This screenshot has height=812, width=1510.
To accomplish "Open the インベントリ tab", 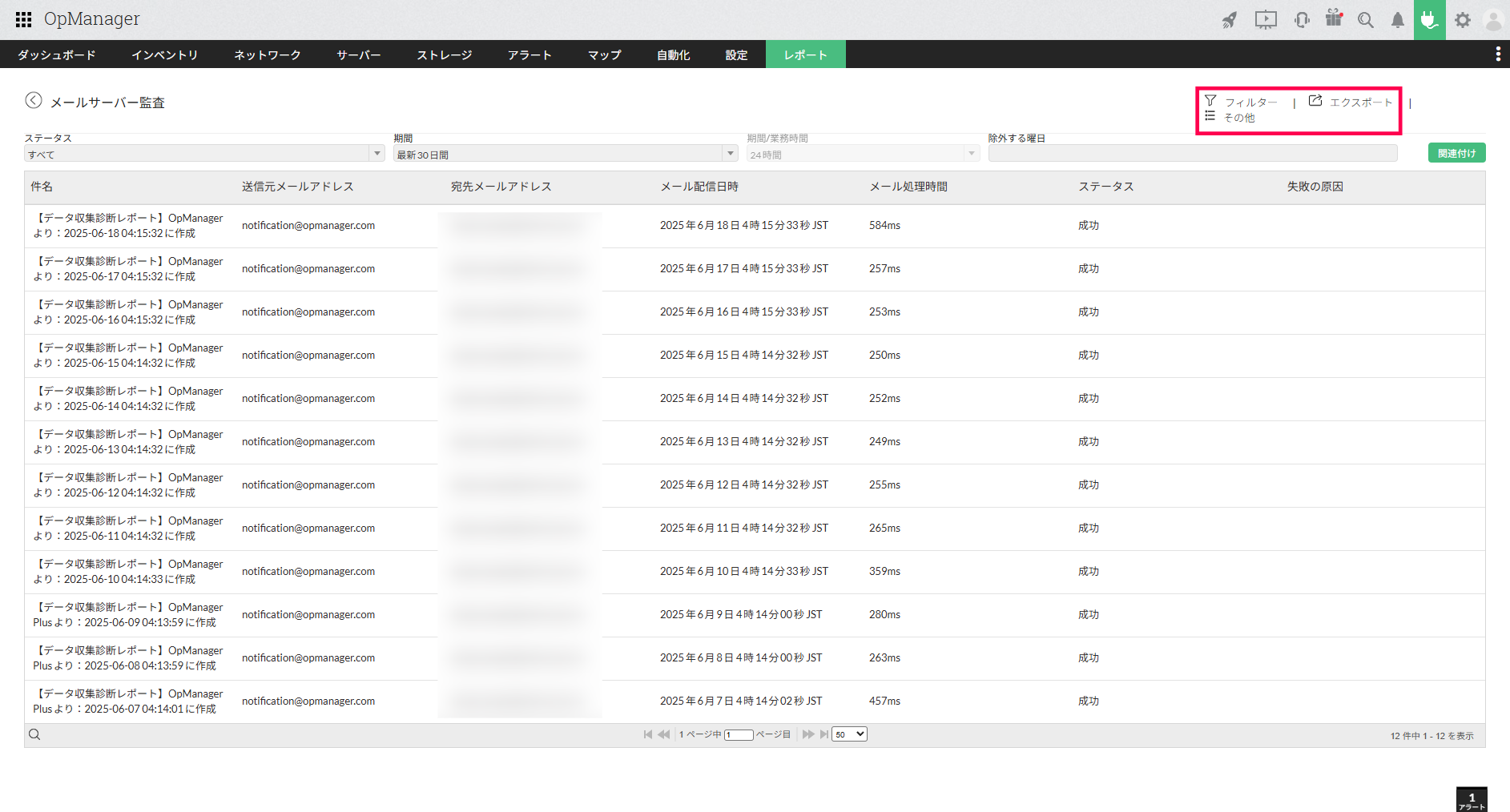I will pyautogui.click(x=164, y=54).
